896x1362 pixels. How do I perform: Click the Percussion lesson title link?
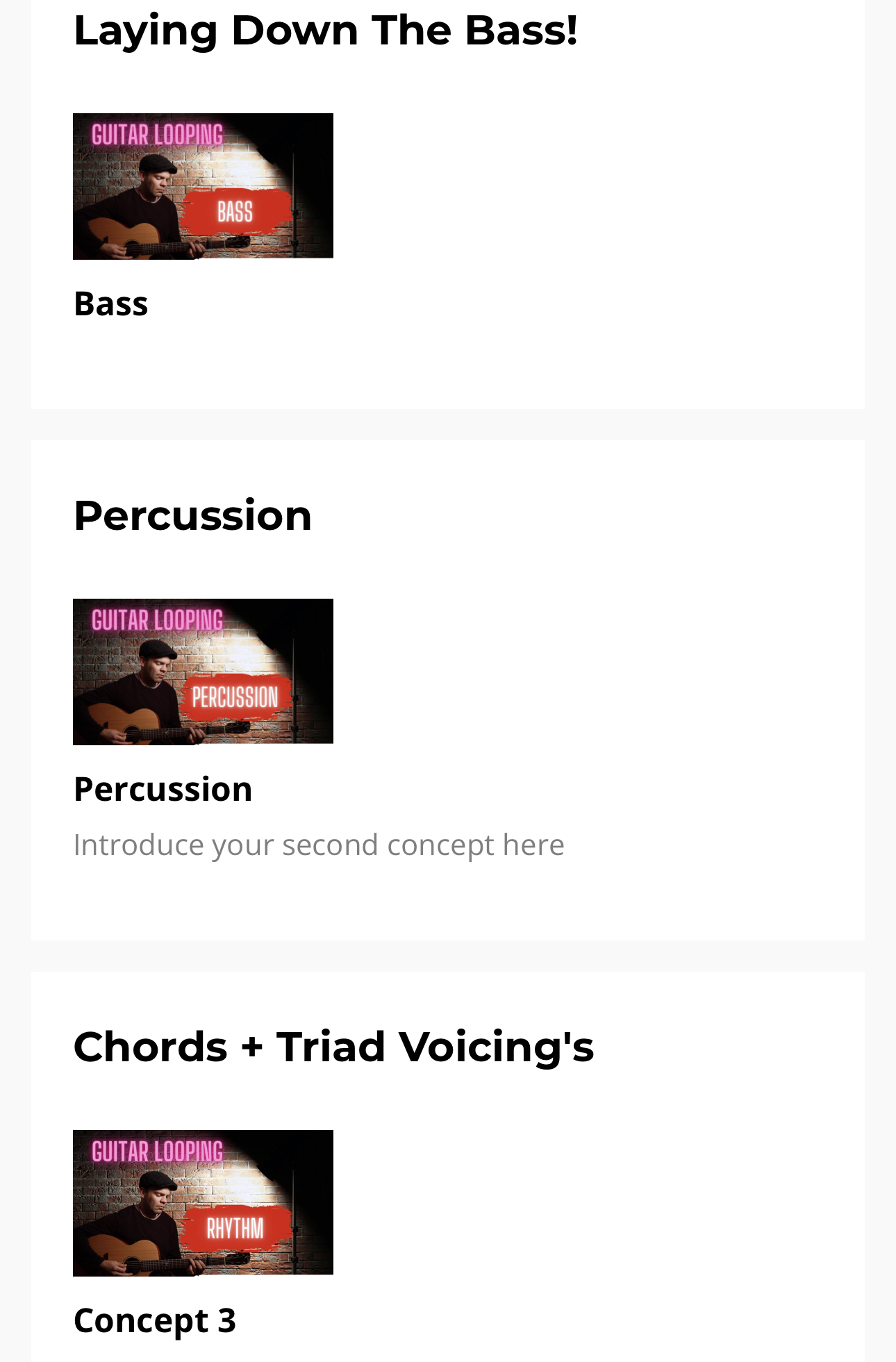163,789
